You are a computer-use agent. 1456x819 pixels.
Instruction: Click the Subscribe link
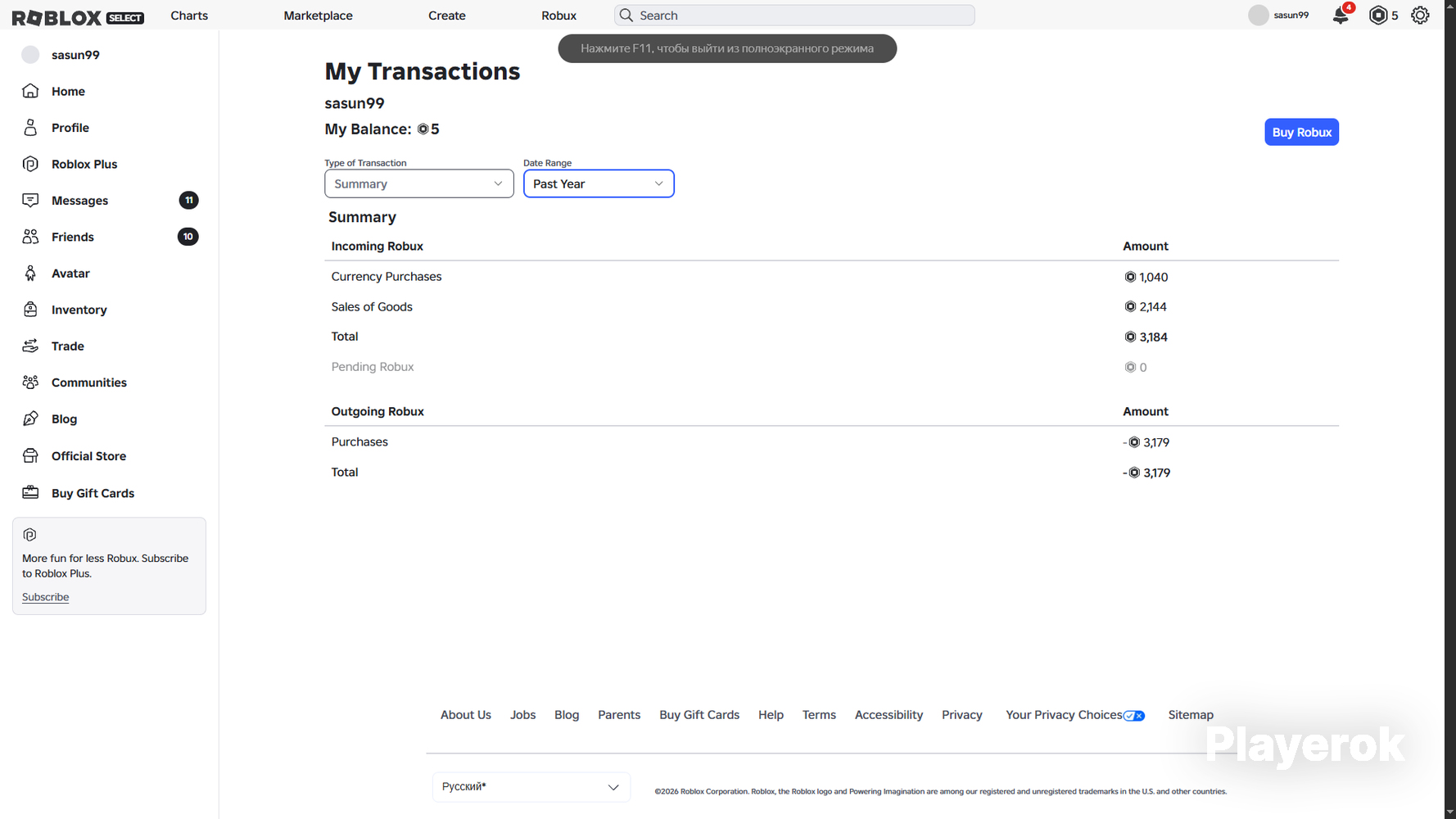coord(45,597)
